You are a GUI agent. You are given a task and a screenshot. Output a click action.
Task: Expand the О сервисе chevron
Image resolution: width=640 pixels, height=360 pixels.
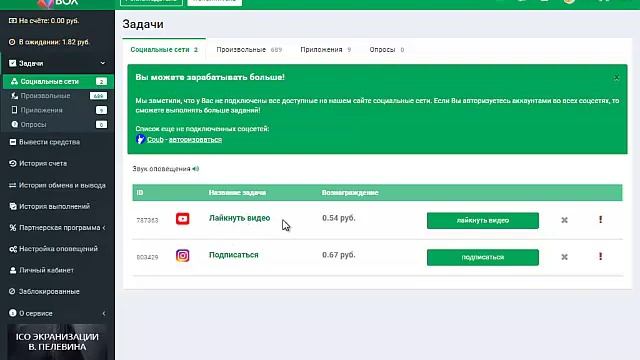coord(104,313)
